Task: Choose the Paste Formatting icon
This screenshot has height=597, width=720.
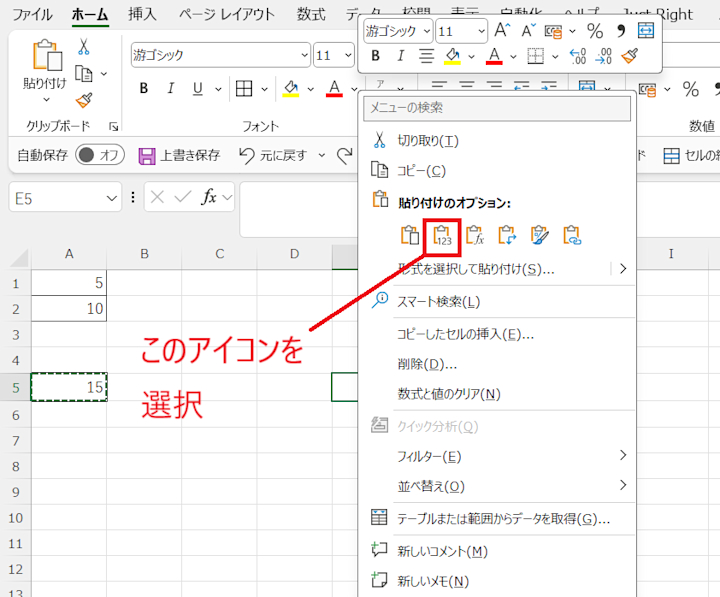Action: coord(540,235)
